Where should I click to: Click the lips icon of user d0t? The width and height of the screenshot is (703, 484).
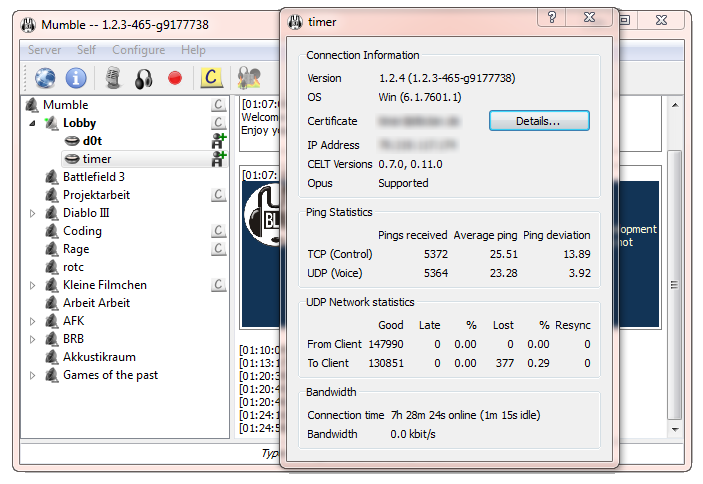tap(72, 141)
